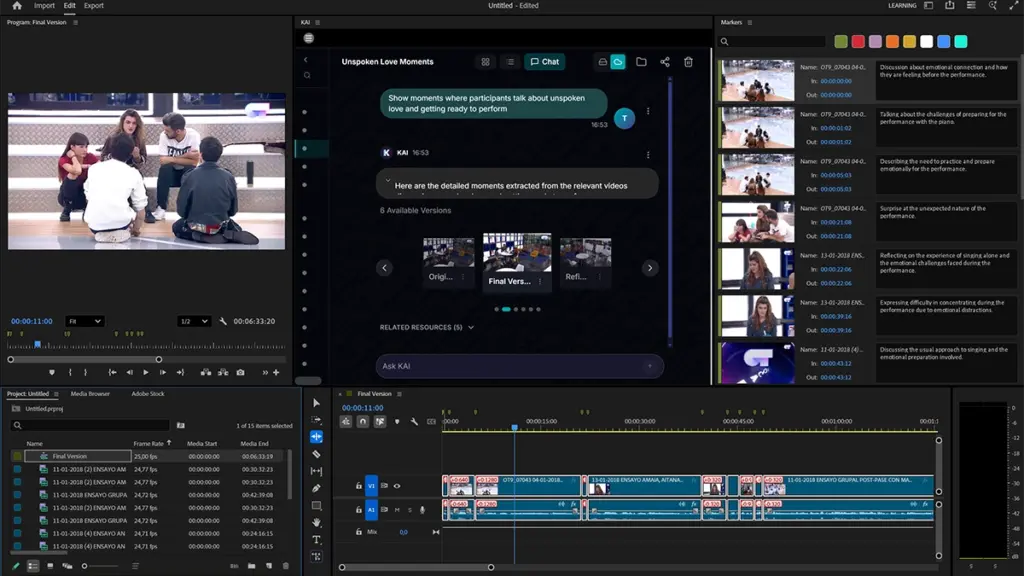Switch to the Media Browser tab
The height and width of the screenshot is (576, 1024).
(90, 394)
